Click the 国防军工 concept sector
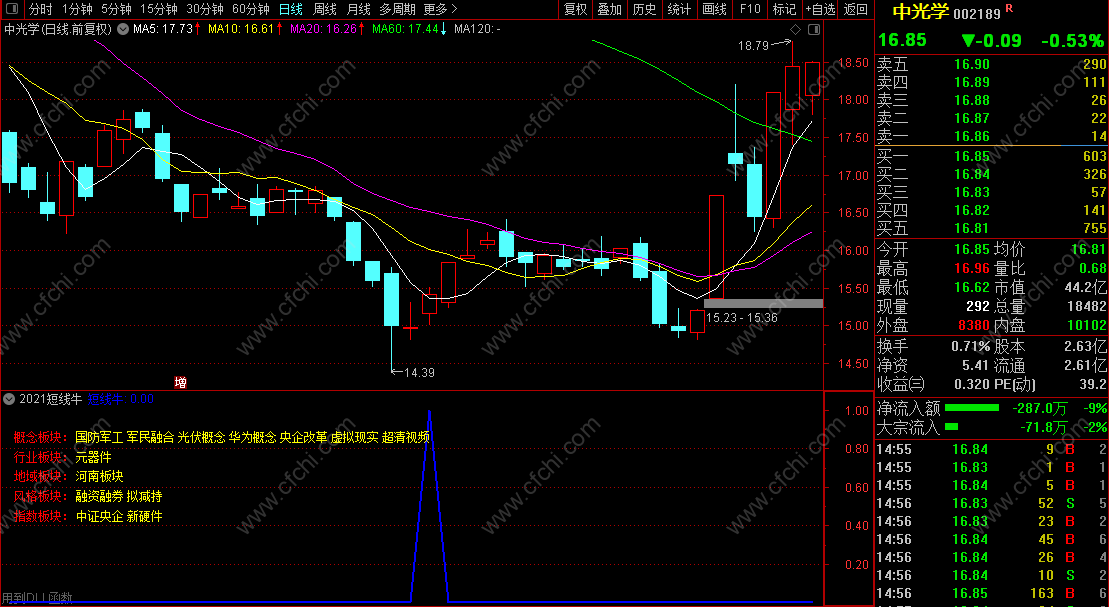Screen dimensions: 1109x607 coord(99,437)
